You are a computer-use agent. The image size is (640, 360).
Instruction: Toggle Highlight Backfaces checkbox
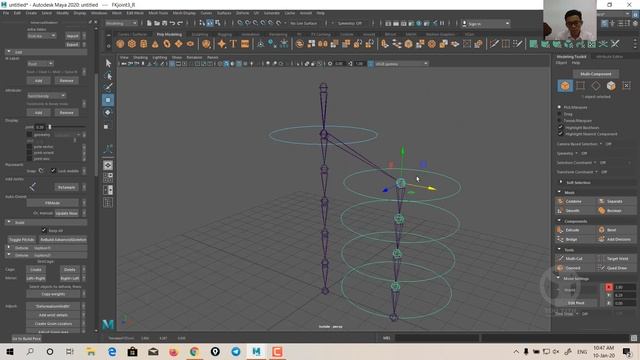point(560,127)
